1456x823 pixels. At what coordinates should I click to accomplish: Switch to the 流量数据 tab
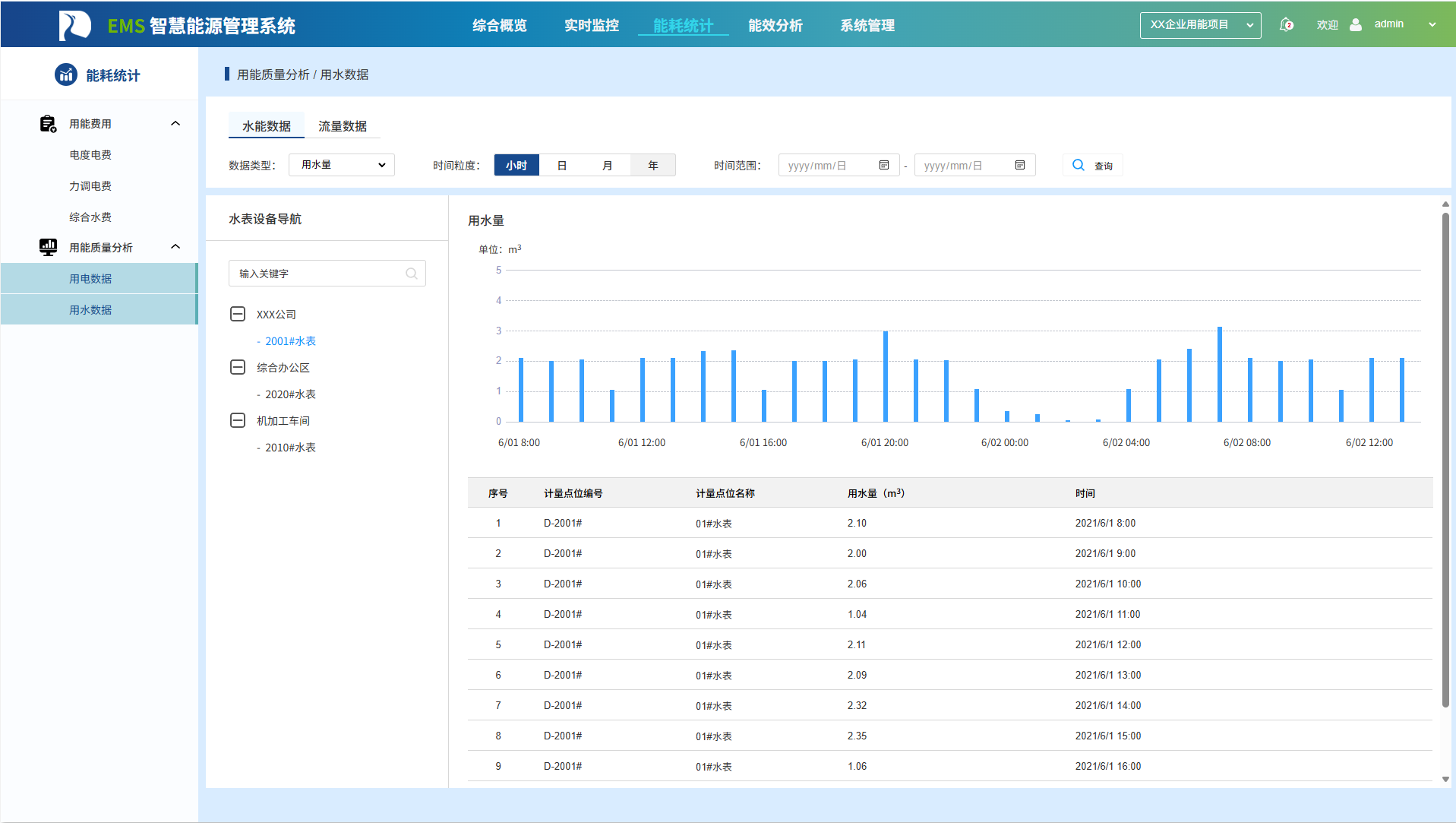tap(343, 126)
